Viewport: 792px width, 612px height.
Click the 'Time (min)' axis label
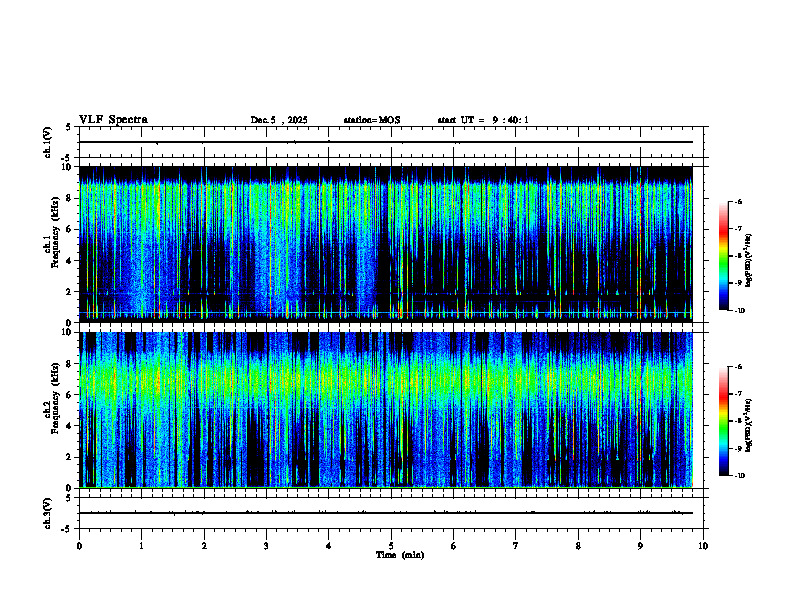click(x=400, y=555)
